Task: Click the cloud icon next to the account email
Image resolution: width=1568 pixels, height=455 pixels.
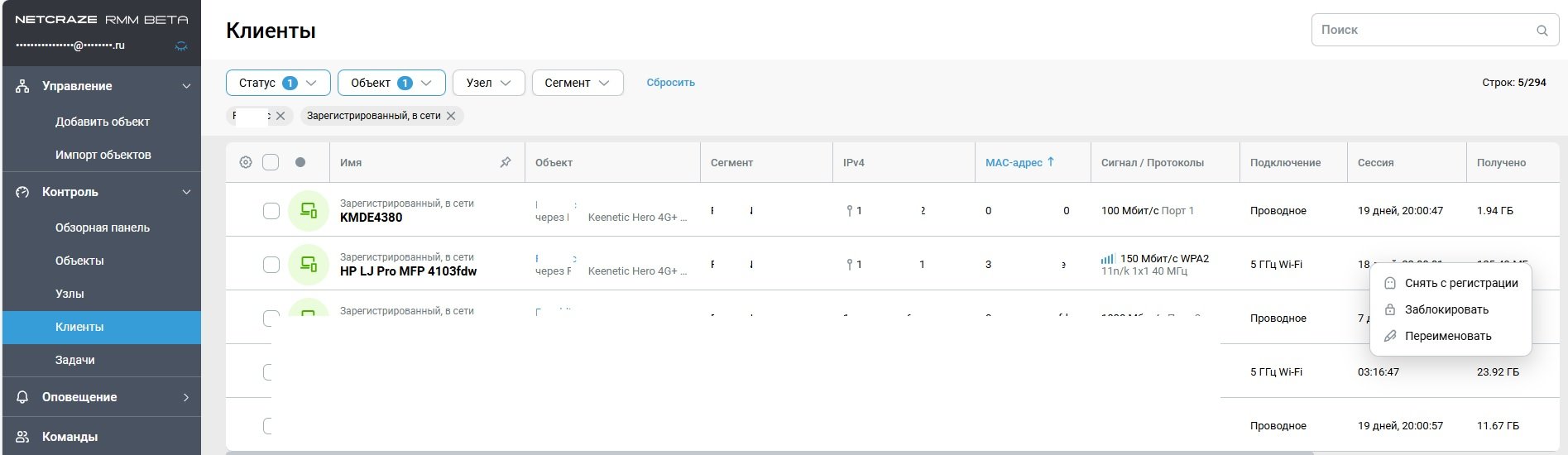Action: click(181, 46)
